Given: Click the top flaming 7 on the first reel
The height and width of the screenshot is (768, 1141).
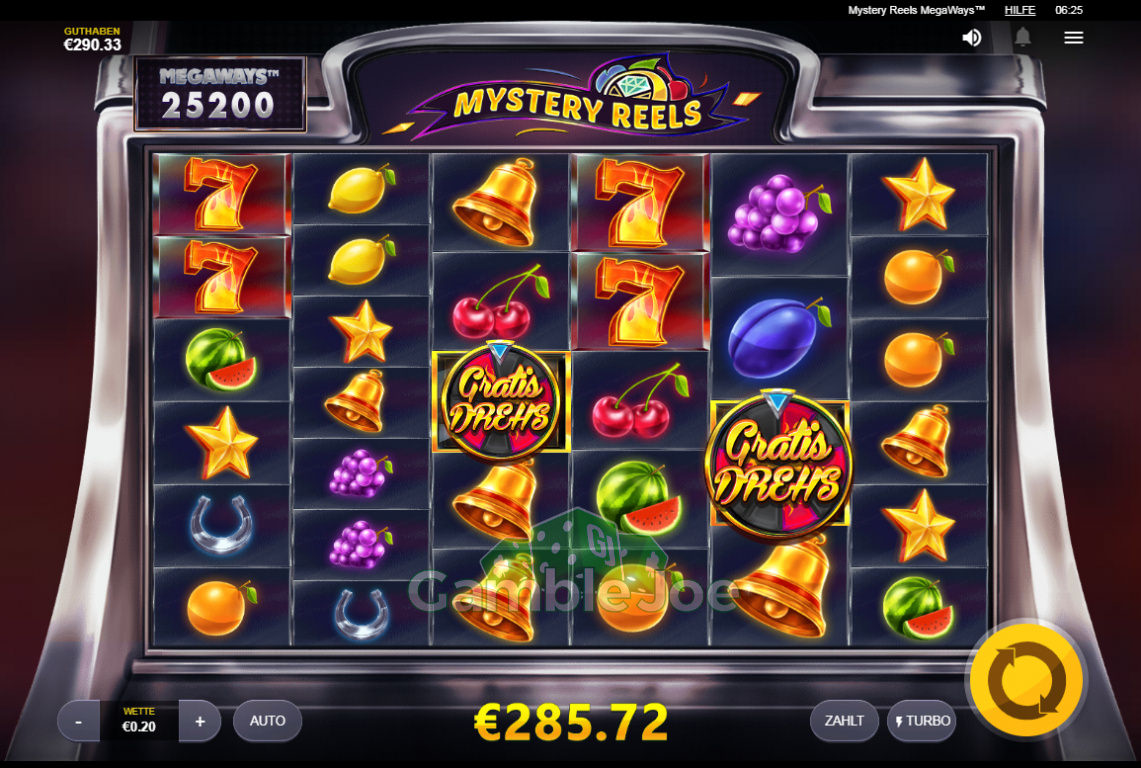Looking at the screenshot, I should click(x=222, y=194).
